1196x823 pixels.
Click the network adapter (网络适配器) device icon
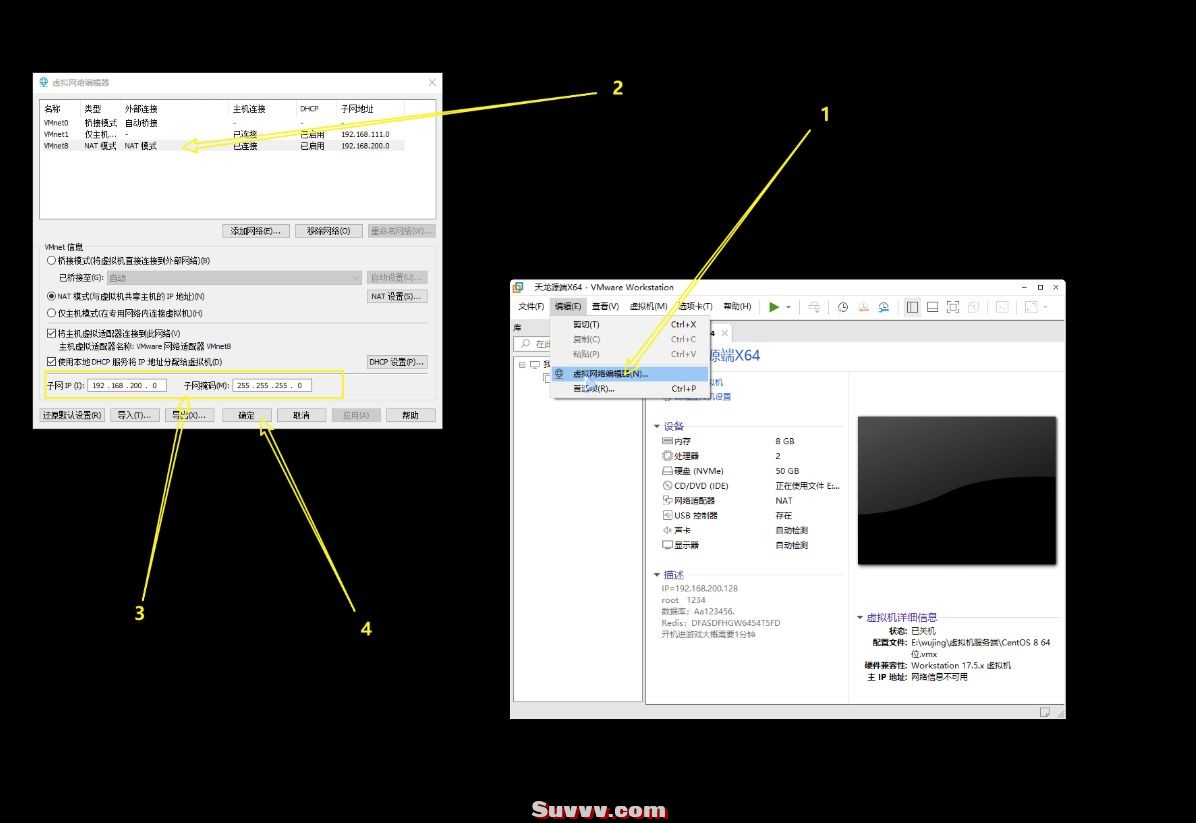(667, 500)
